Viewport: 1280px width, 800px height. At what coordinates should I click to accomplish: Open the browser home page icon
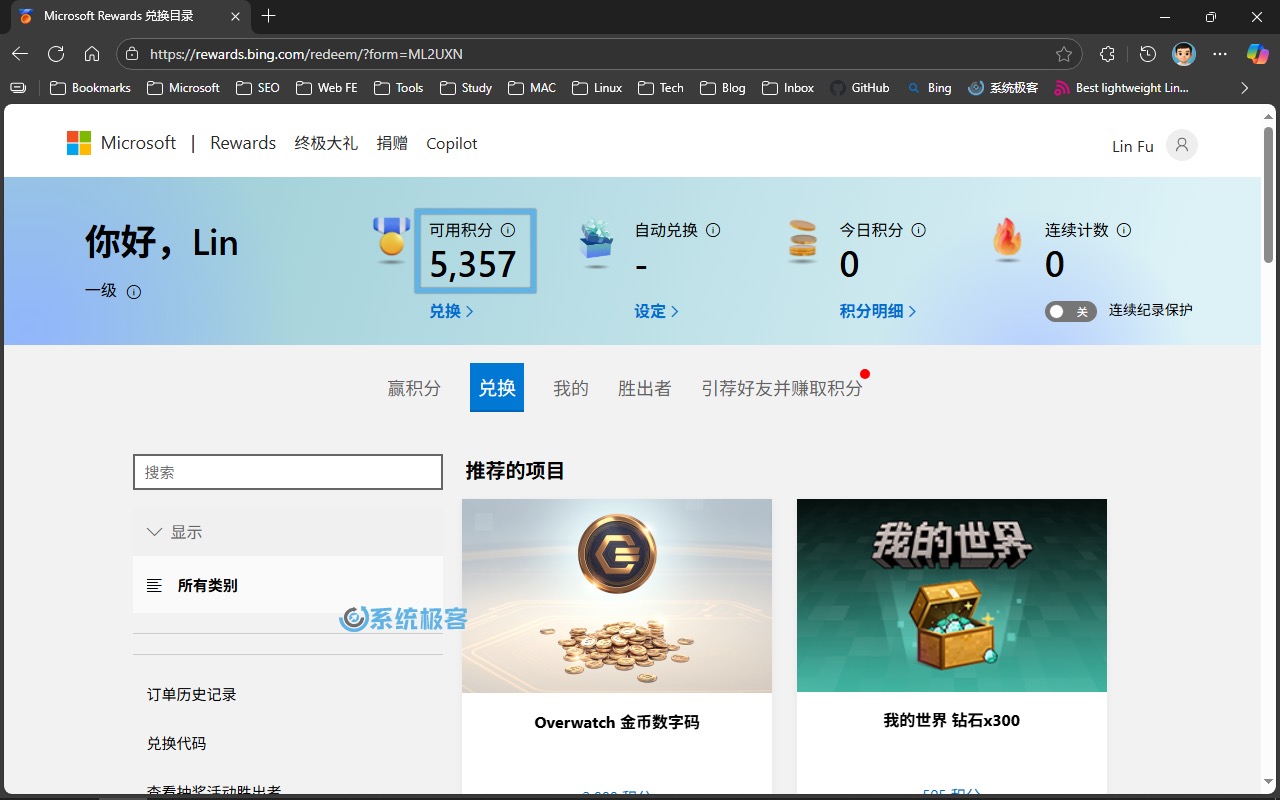[x=92, y=54]
